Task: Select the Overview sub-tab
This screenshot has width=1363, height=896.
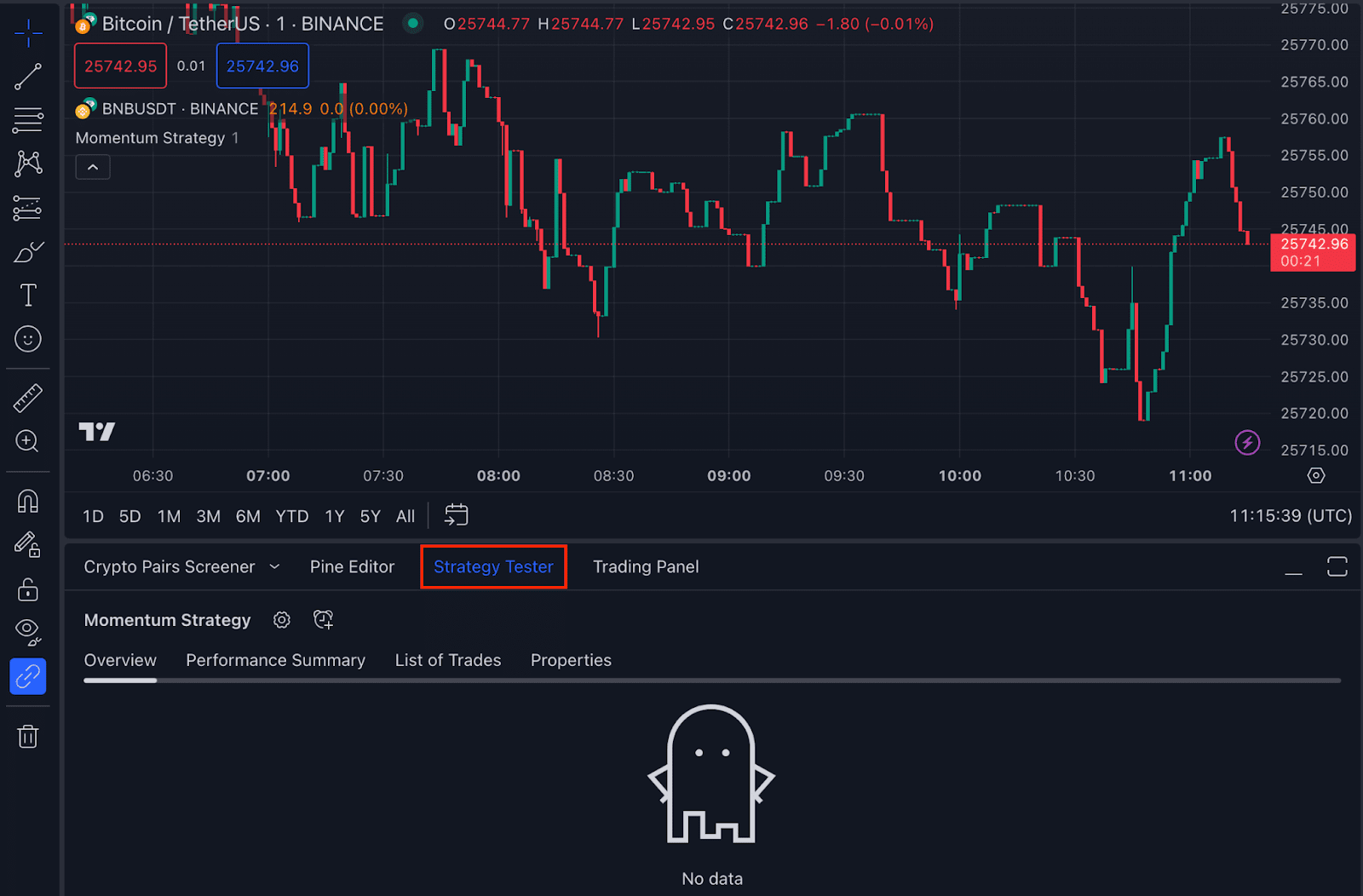Action: [x=120, y=660]
